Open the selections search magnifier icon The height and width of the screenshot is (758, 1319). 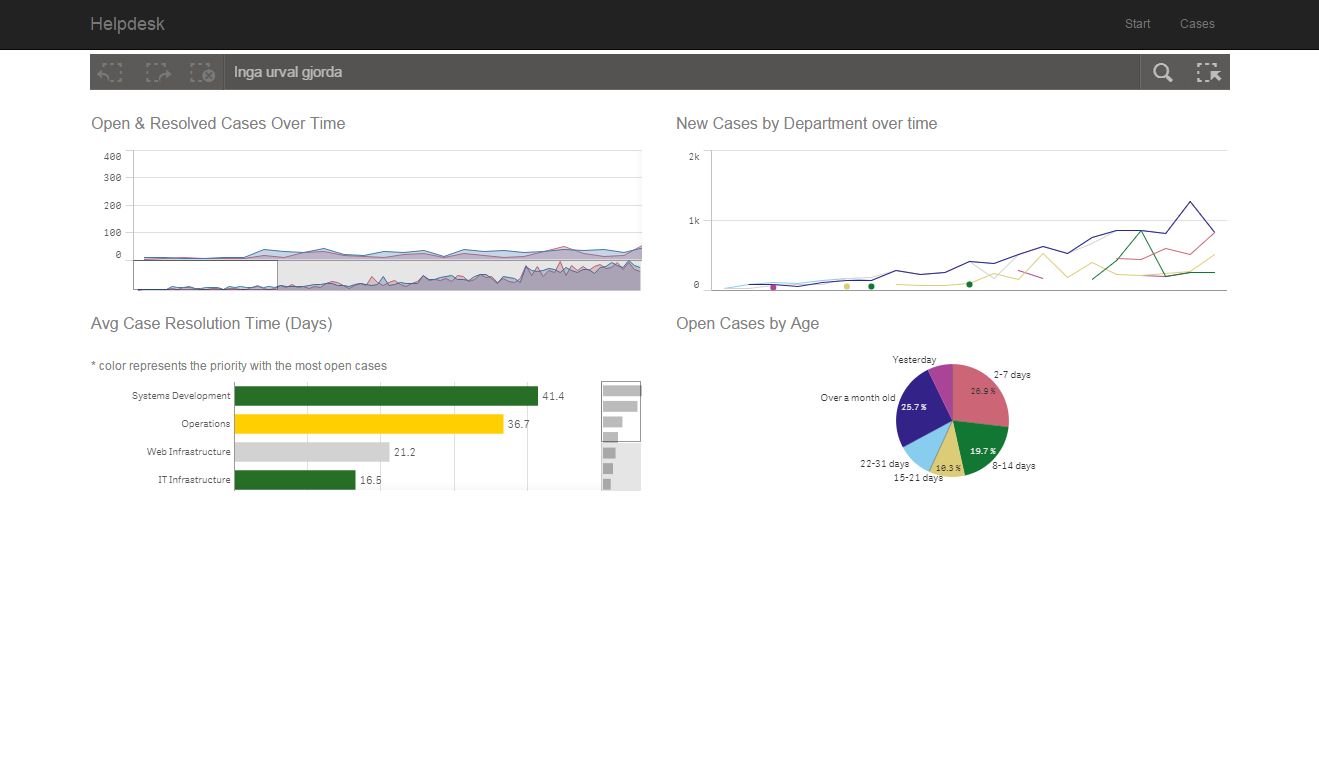point(1162,72)
